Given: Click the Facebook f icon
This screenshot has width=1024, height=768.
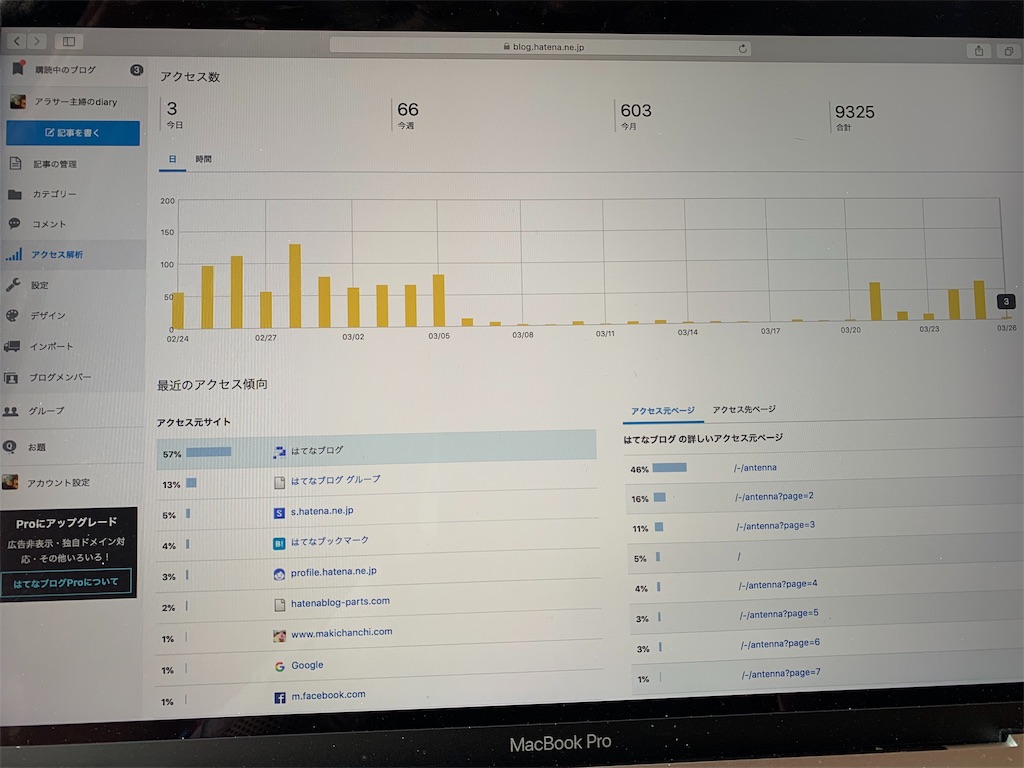Looking at the screenshot, I should coord(280,697).
